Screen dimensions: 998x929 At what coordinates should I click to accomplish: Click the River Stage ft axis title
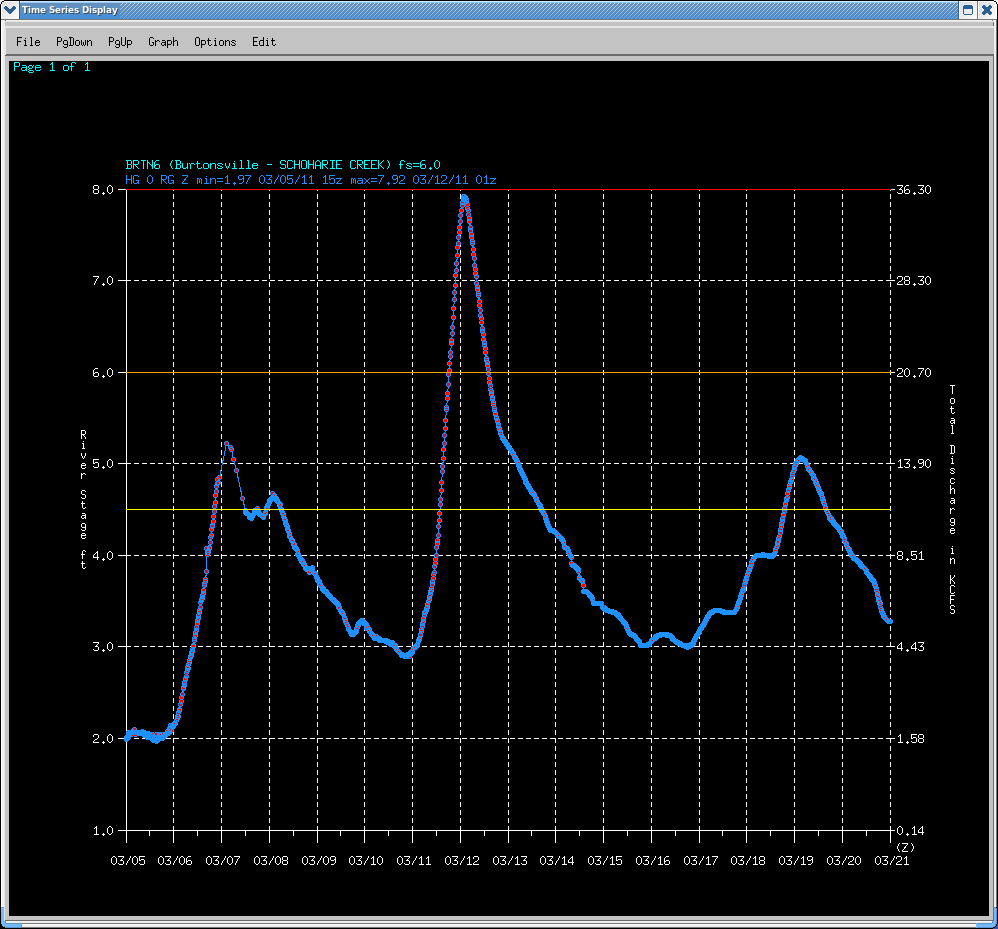[83, 499]
